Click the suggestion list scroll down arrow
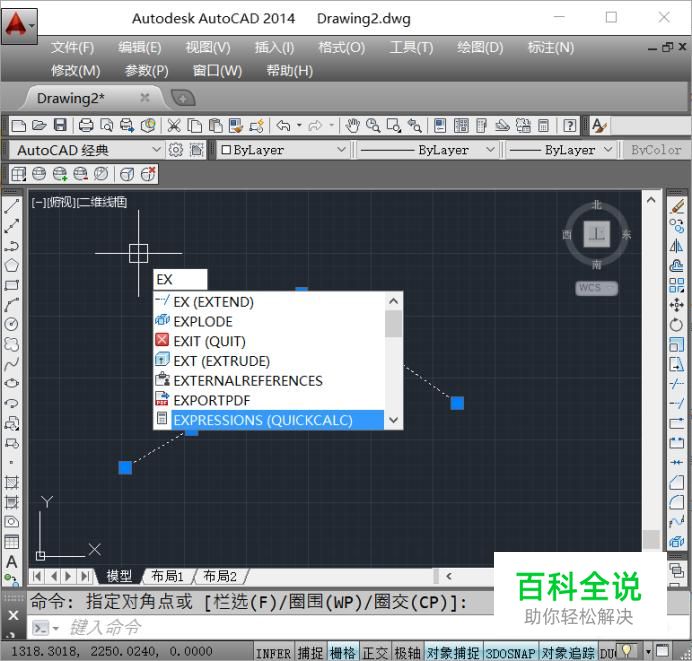The image size is (692, 661). (394, 420)
